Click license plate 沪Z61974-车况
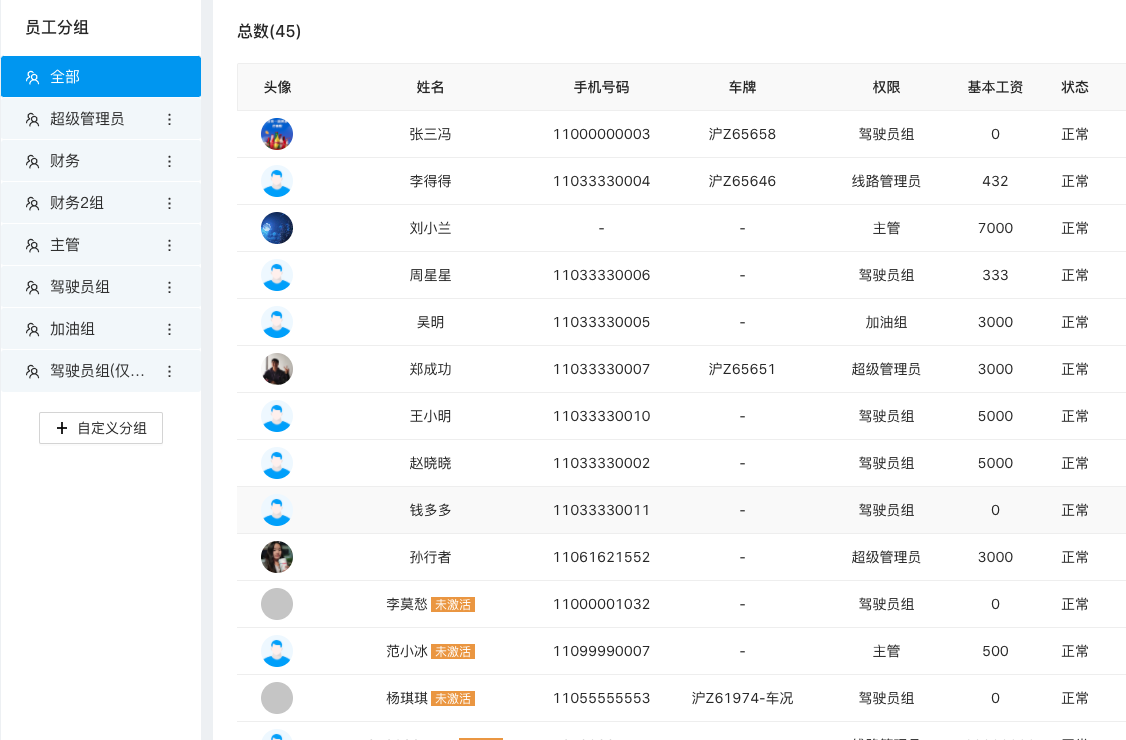The width and height of the screenshot is (1126, 740). (x=742, y=698)
